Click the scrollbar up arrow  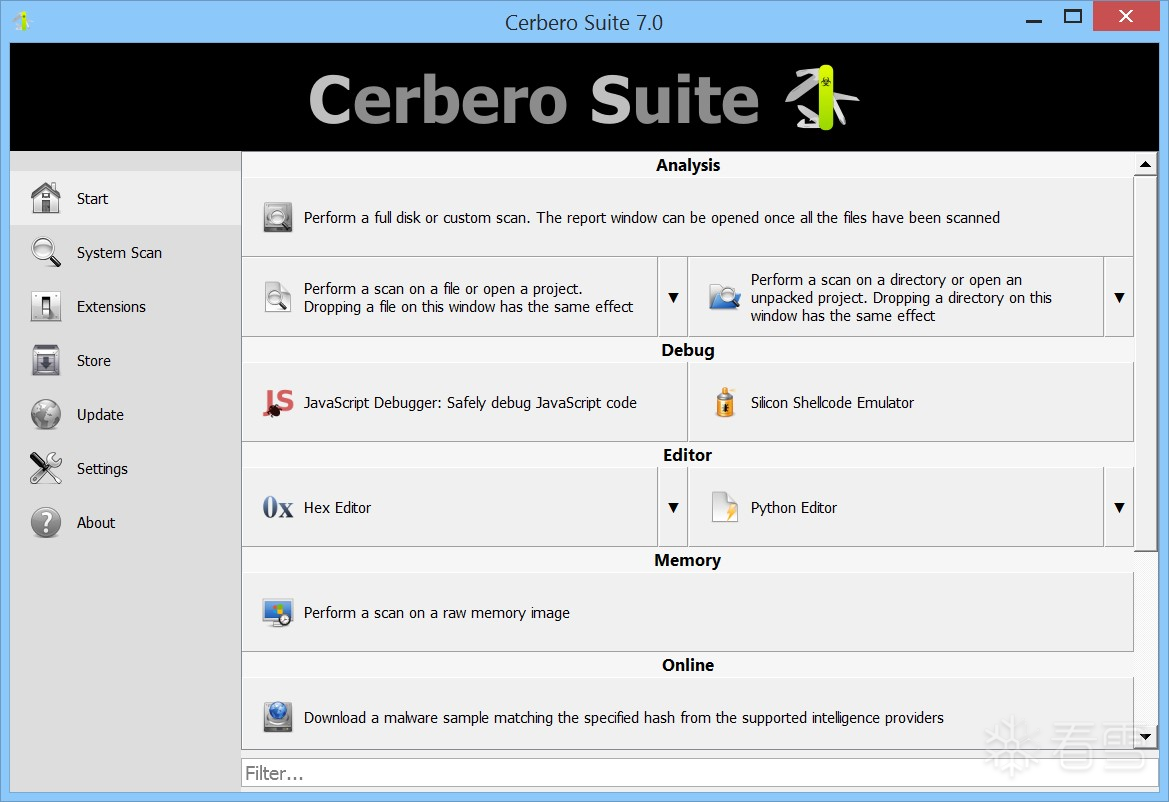pos(1145,164)
